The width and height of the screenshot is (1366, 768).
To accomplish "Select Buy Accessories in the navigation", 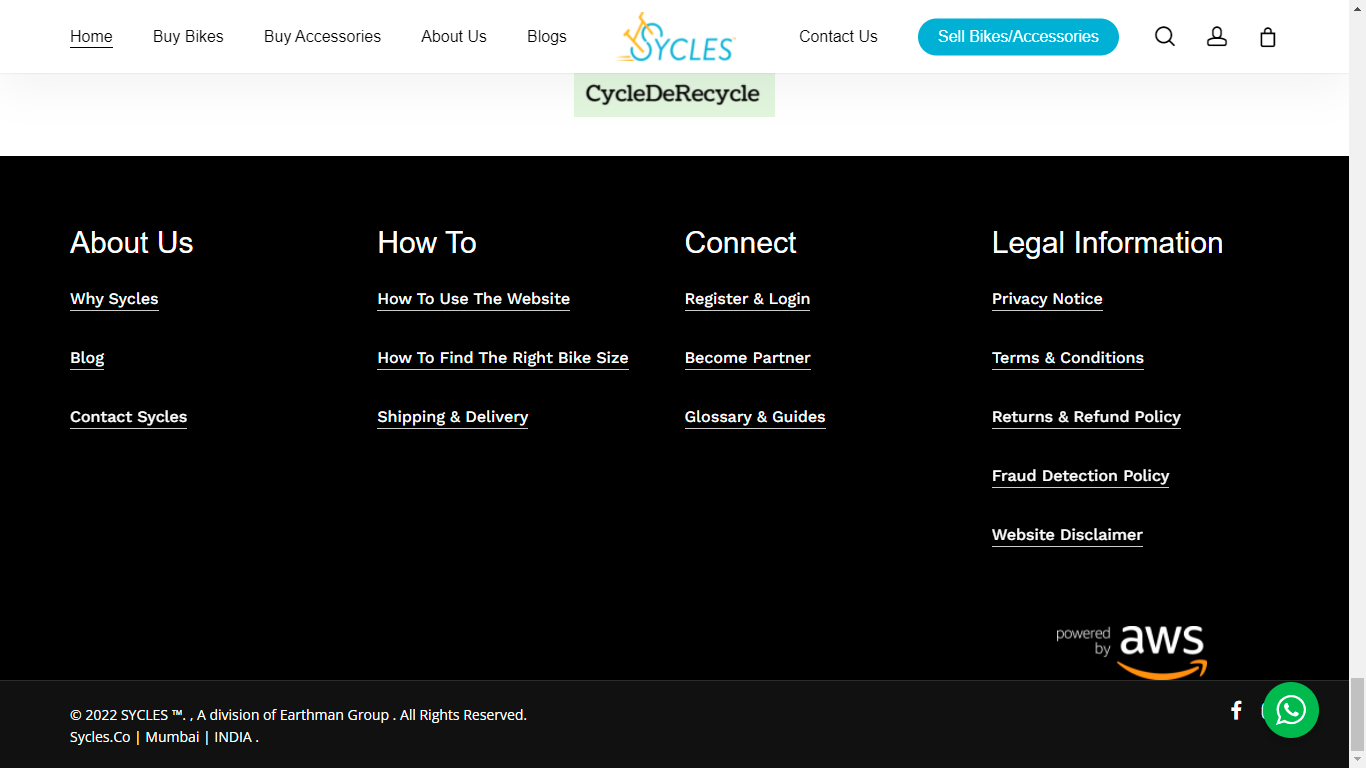I will [x=322, y=36].
